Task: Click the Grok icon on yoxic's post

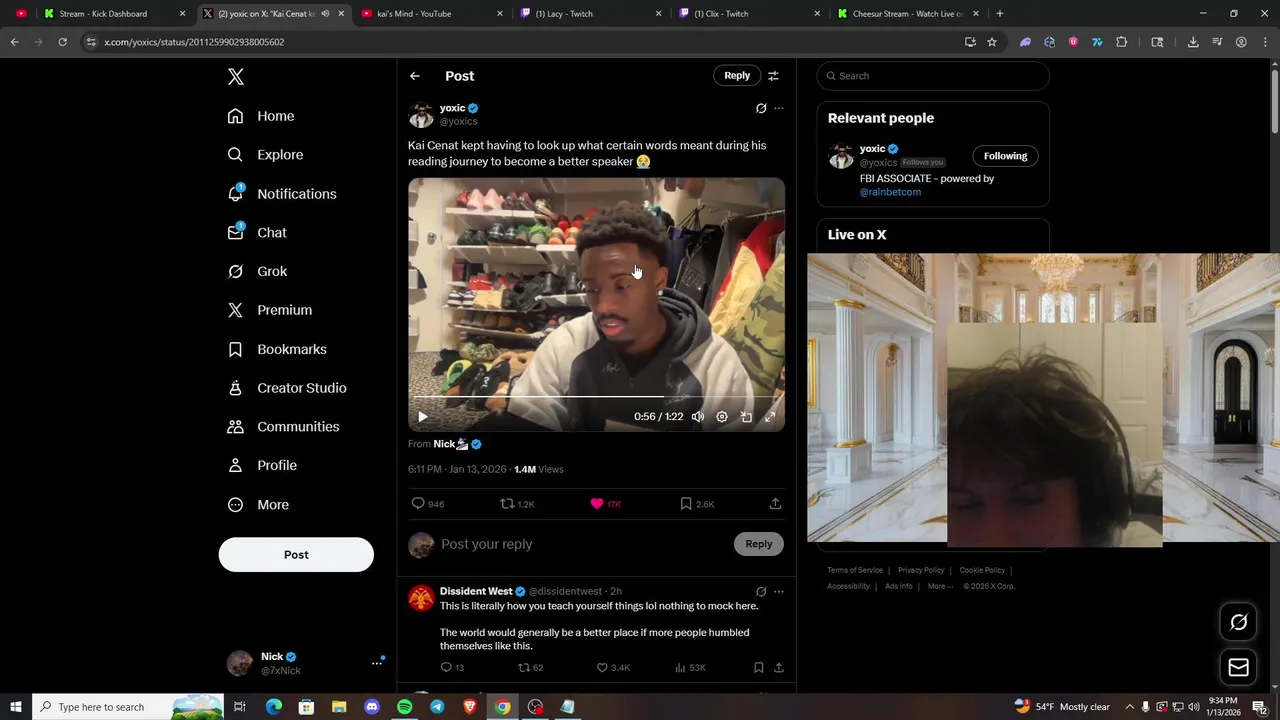Action: click(761, 108)
